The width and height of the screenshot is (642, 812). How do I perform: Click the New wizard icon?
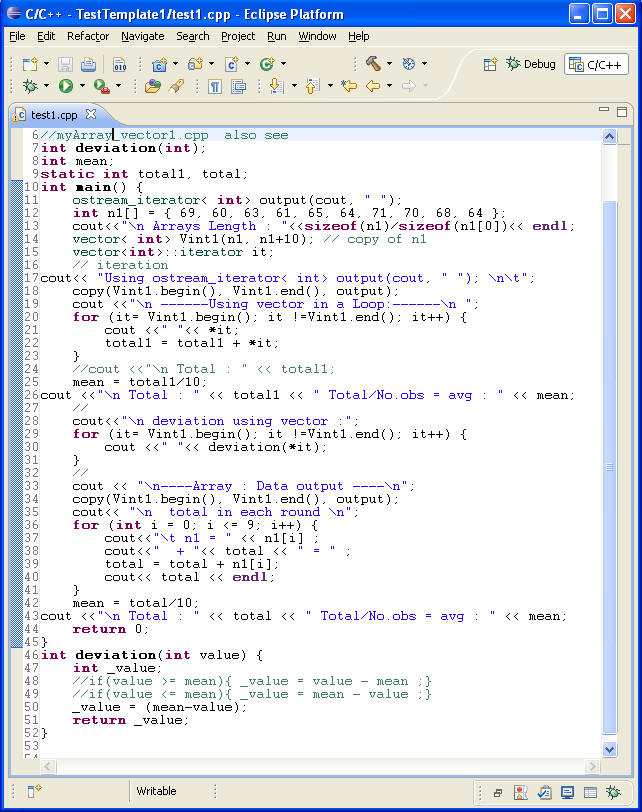coord(30,64)
